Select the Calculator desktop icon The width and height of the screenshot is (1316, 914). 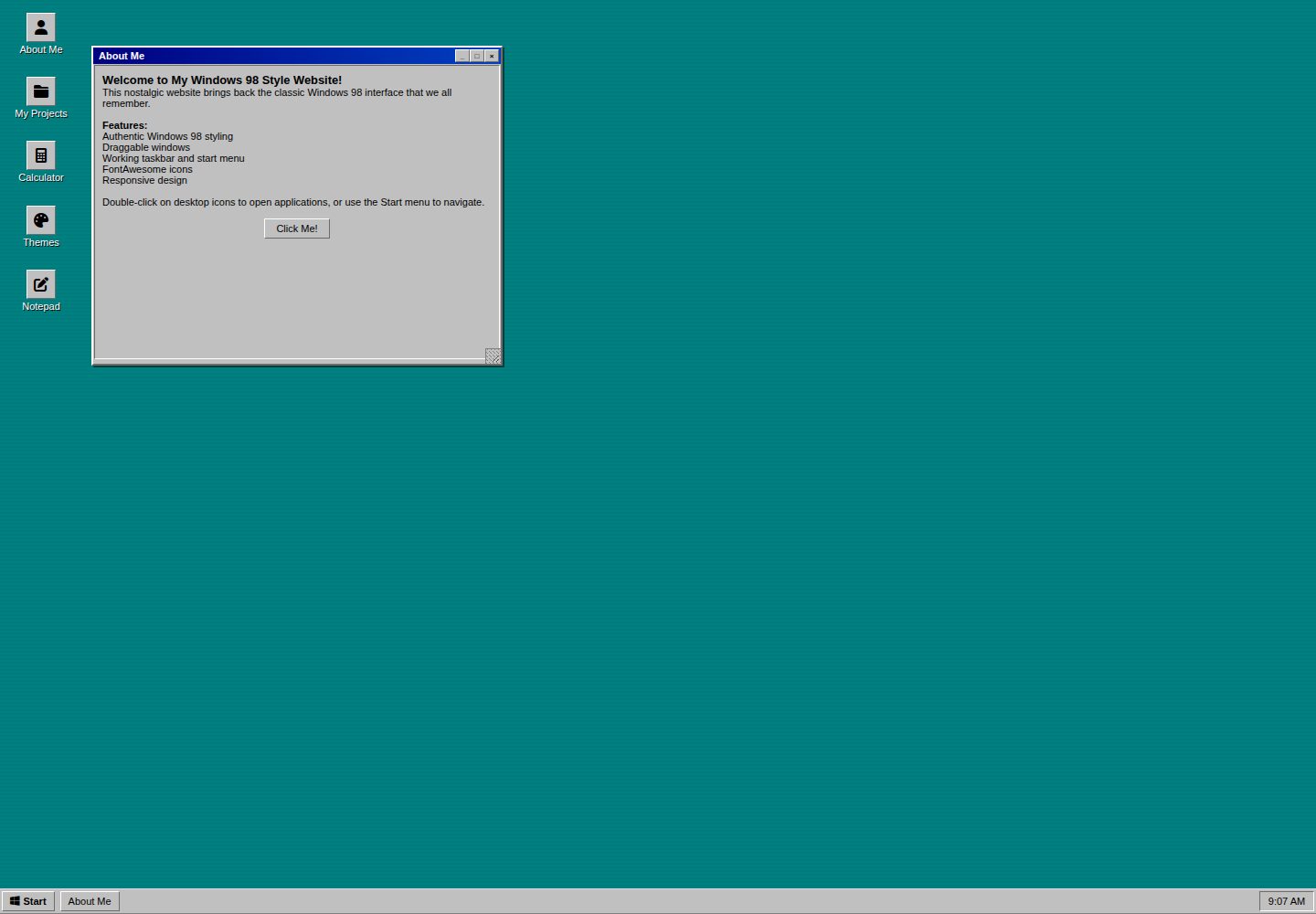pos(41,155)
